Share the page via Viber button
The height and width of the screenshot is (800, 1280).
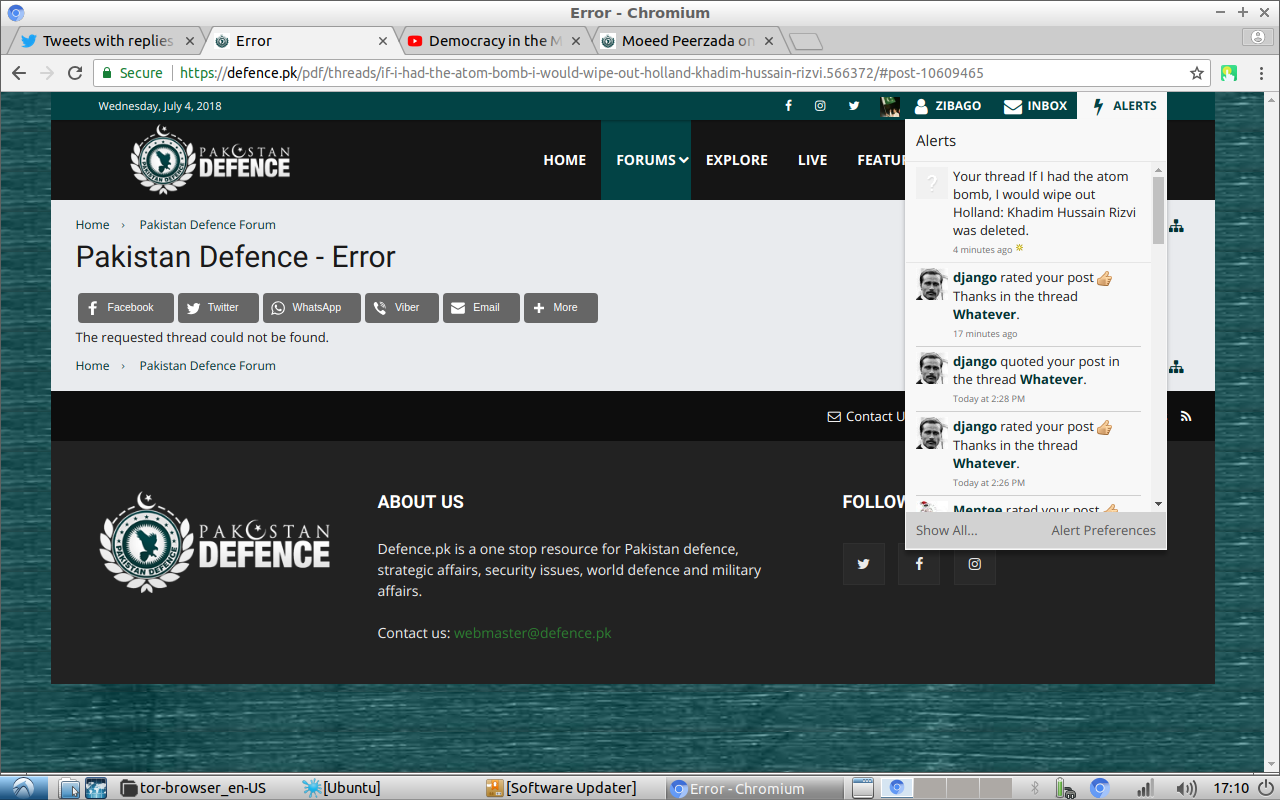click(402, 308)
